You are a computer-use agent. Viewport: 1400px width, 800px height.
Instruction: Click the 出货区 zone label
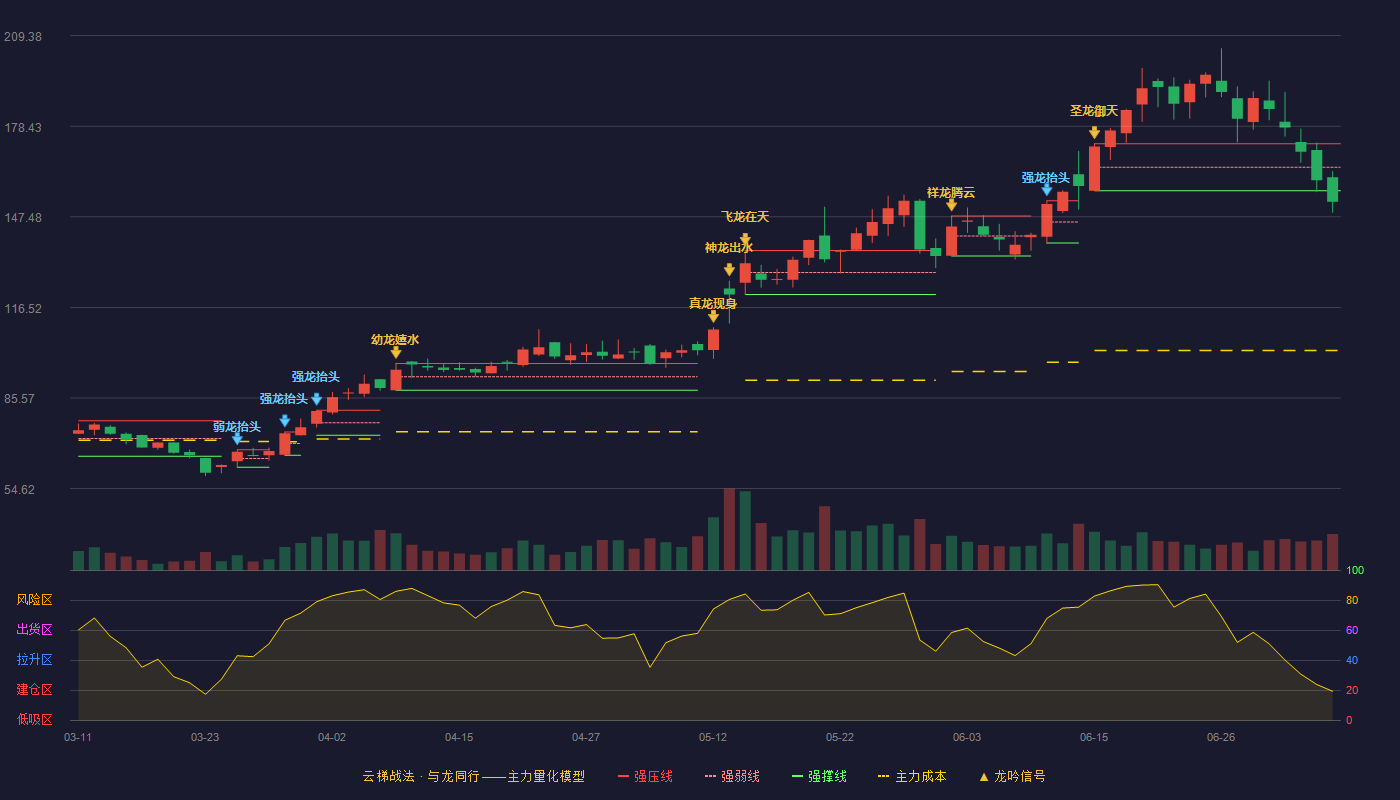pos(34,630)
